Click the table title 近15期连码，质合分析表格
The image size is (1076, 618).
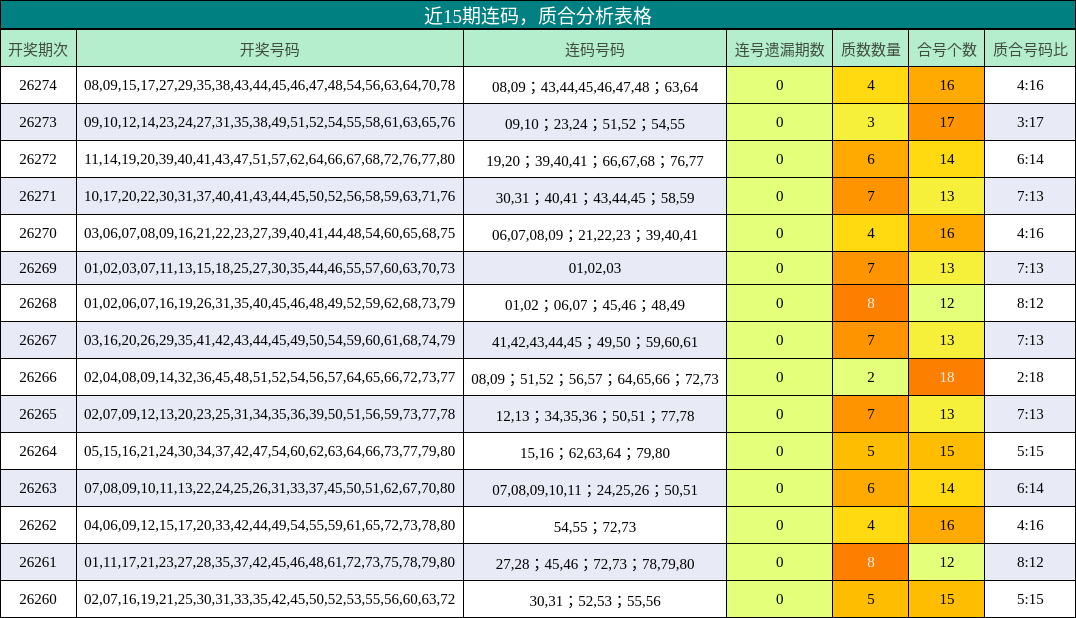538,15
